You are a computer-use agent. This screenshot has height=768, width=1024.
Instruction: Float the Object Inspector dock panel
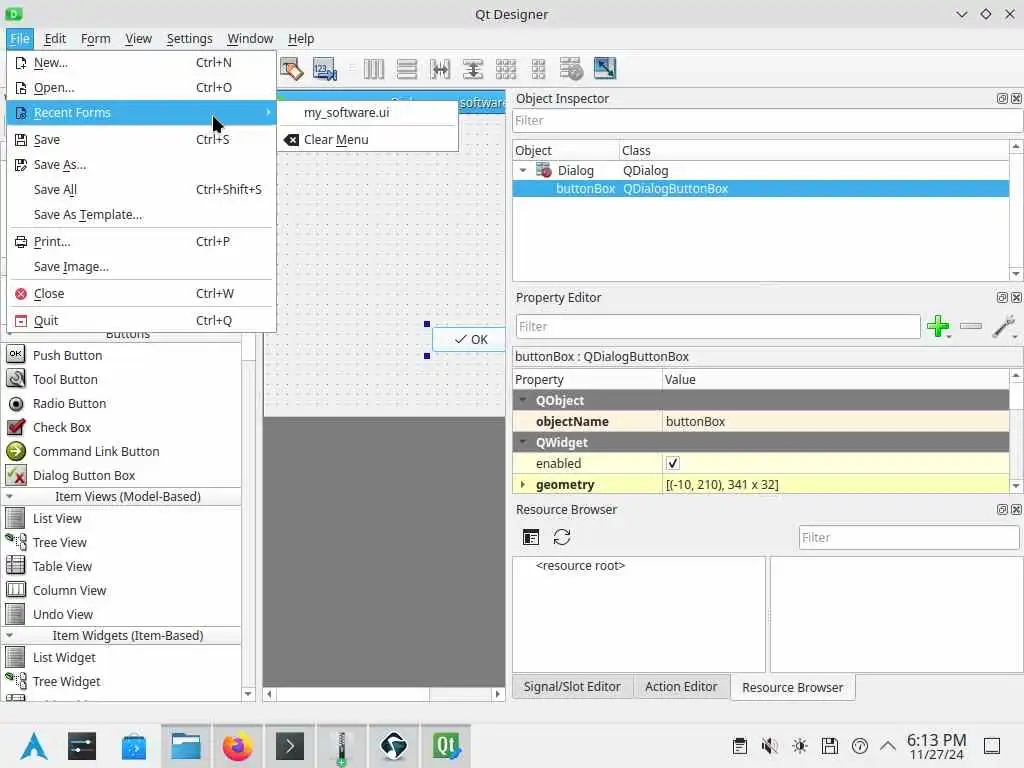tap(1002, 98)
